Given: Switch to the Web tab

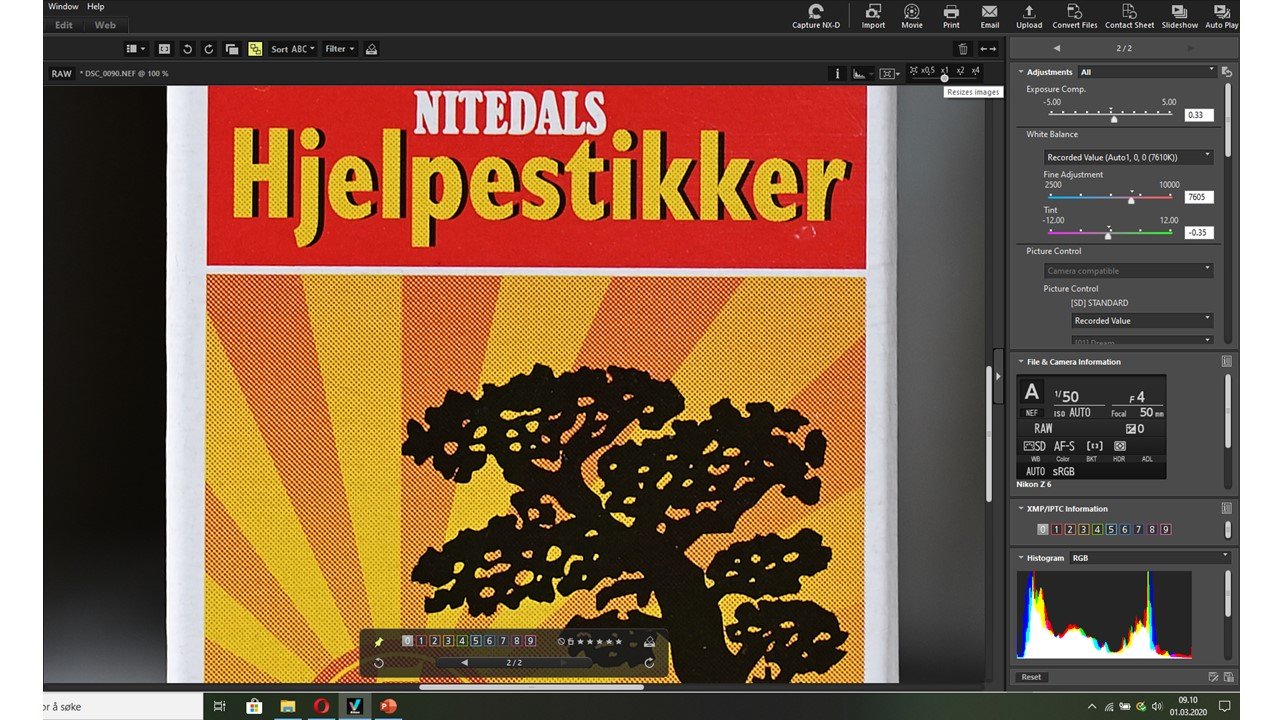Looking at the screenshot, I should click(x=105, y=25).
